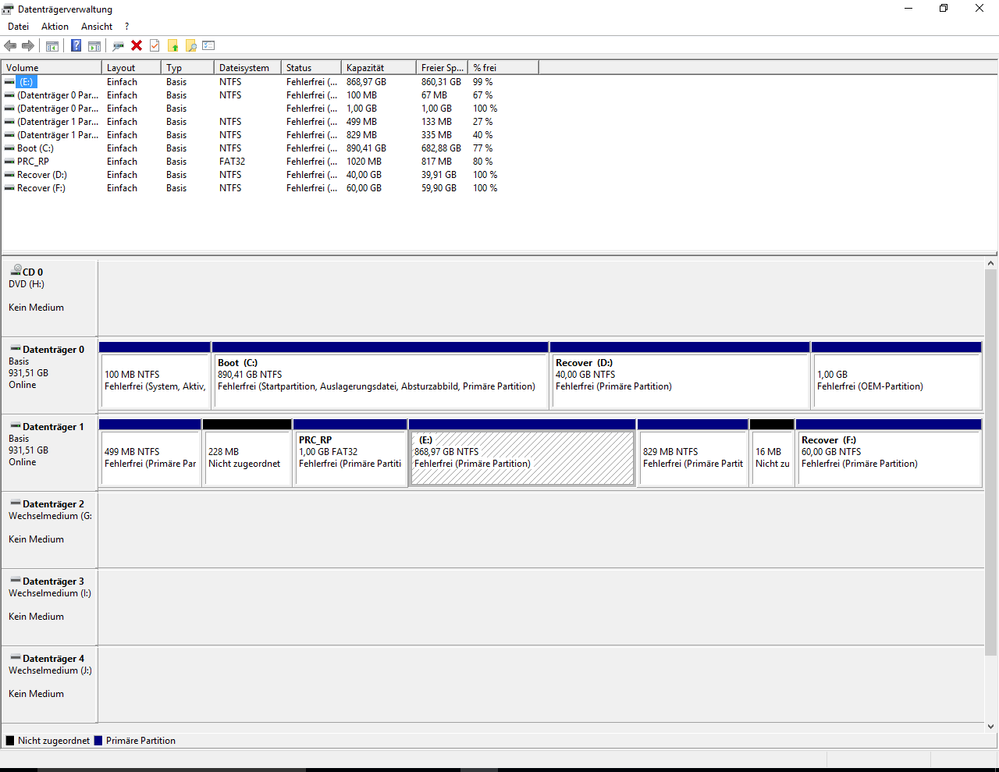Screen dimensions: 999x772
Task: Click the connect drive toolbar icon
Action: point(118,46)
